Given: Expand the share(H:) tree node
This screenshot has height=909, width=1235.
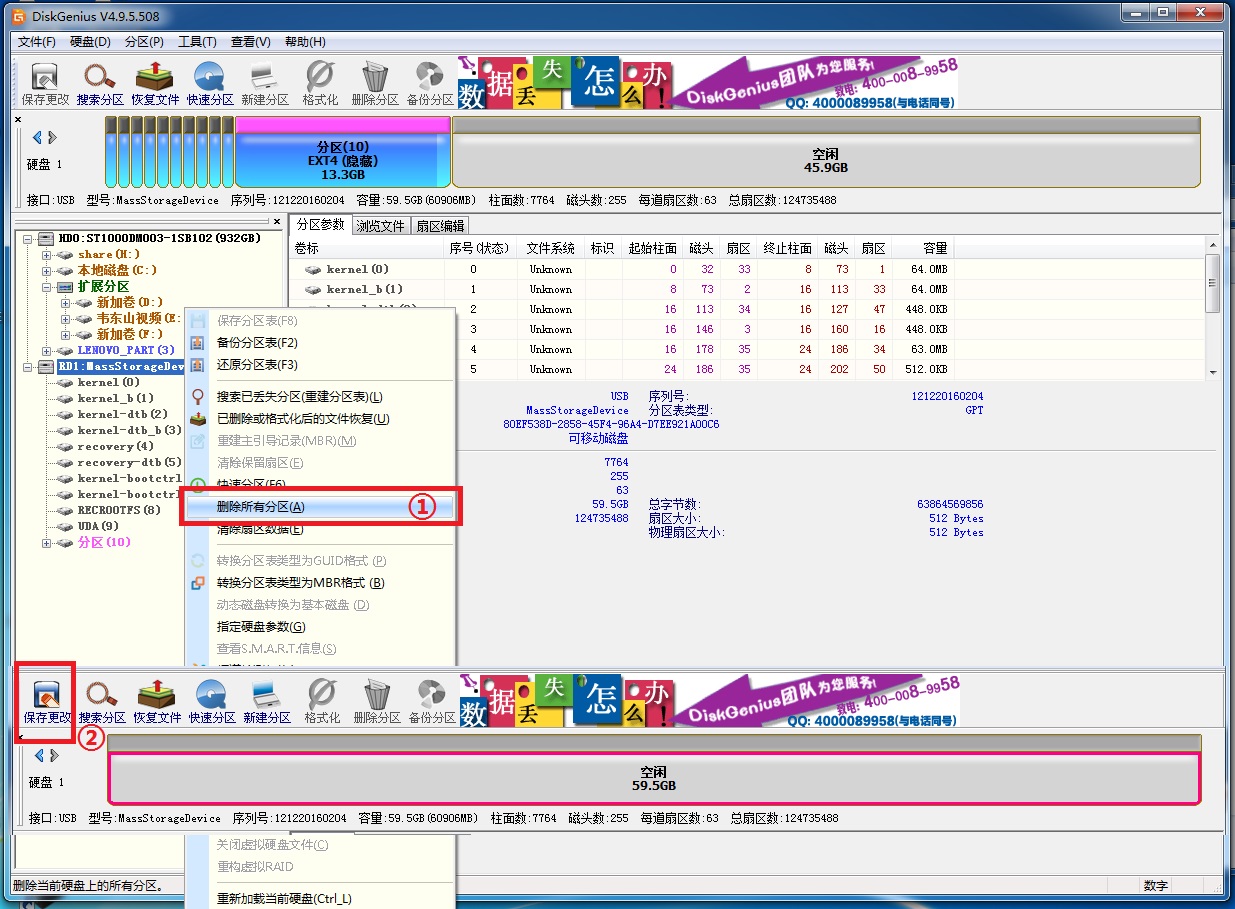Looking at the screenshot, I should click(47, 254).
